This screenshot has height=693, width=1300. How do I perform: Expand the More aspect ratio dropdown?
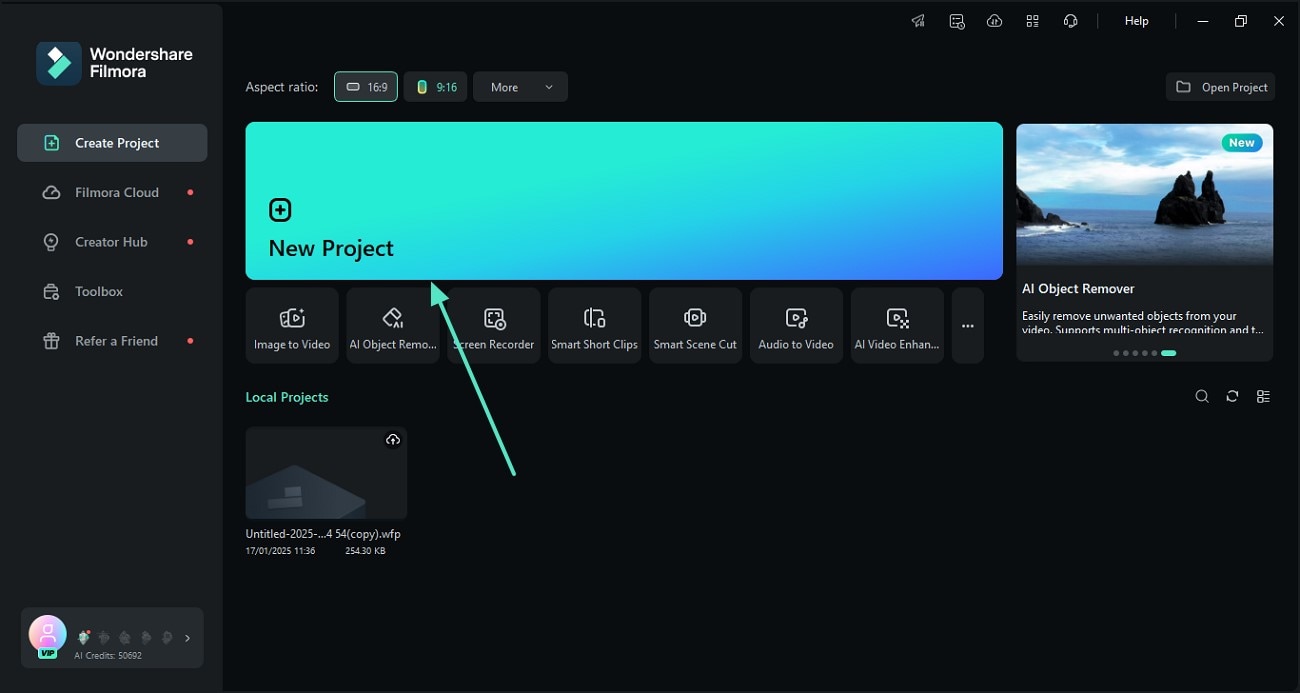(x=520, y=87)
